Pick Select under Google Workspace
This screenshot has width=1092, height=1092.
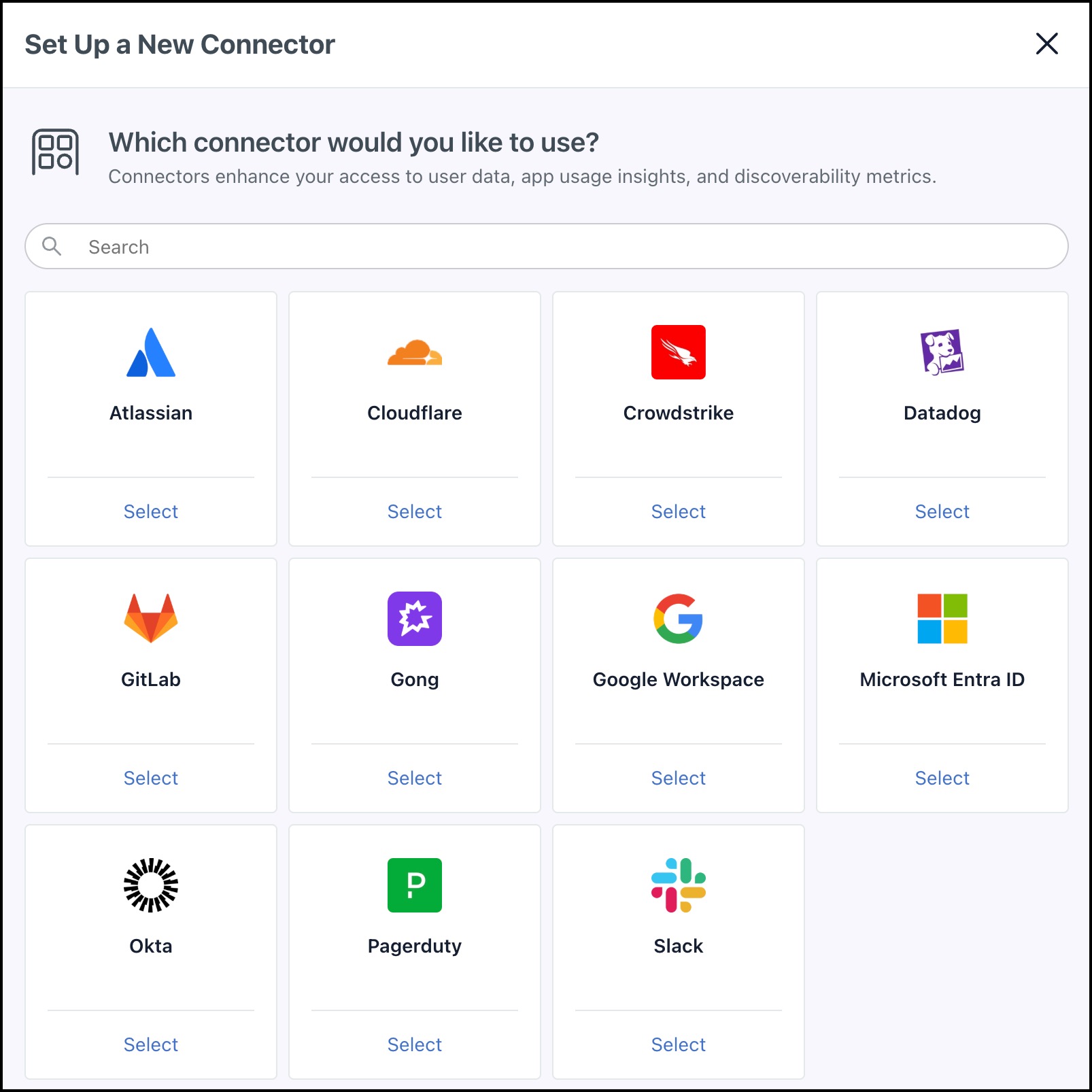(x=678, y=778)
